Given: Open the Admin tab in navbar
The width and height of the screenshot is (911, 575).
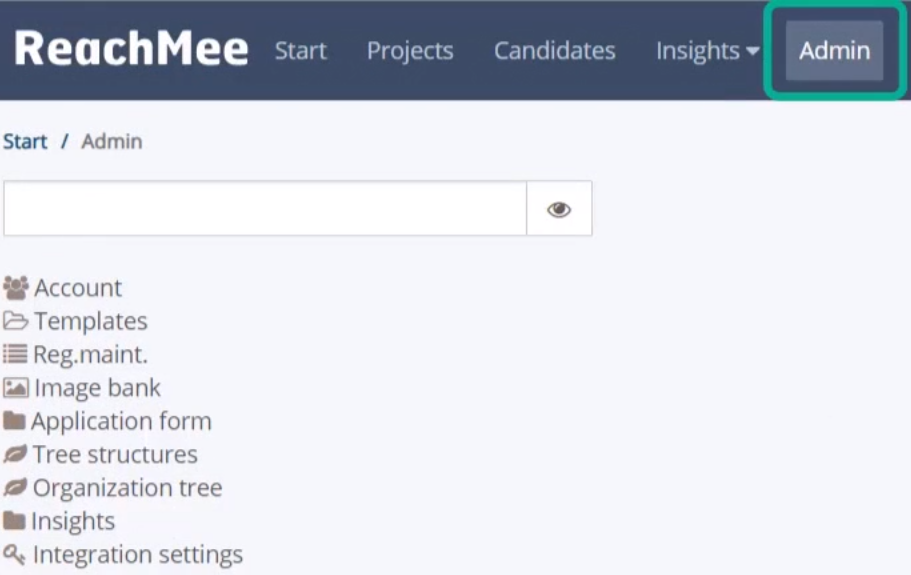Looking at the screenshot, I should (834, 51).
